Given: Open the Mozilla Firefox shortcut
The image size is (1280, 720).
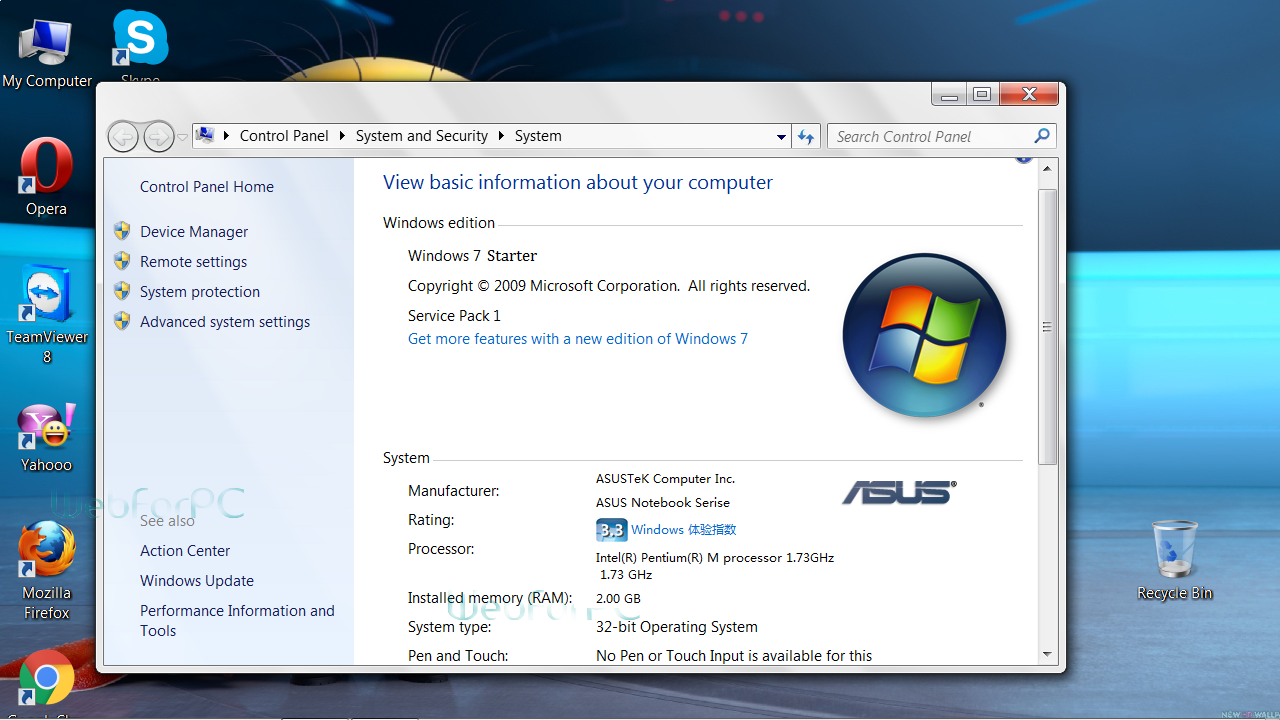Looking at the screenshot, I should pos(46,570).
